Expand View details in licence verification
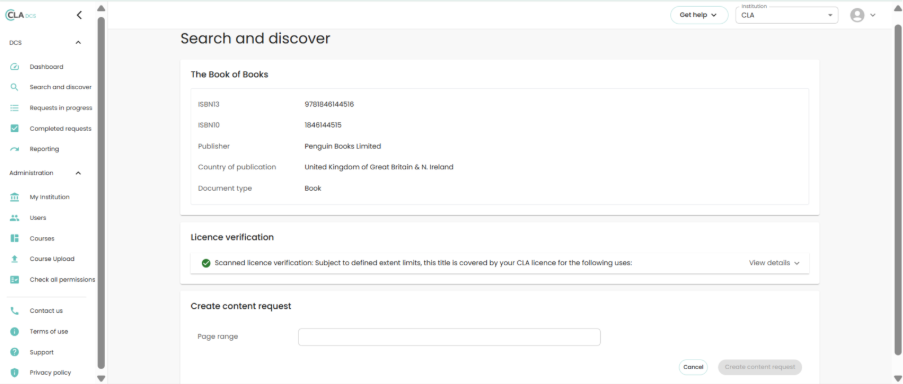This screenshot has width=903, height=384. point(774,263)
